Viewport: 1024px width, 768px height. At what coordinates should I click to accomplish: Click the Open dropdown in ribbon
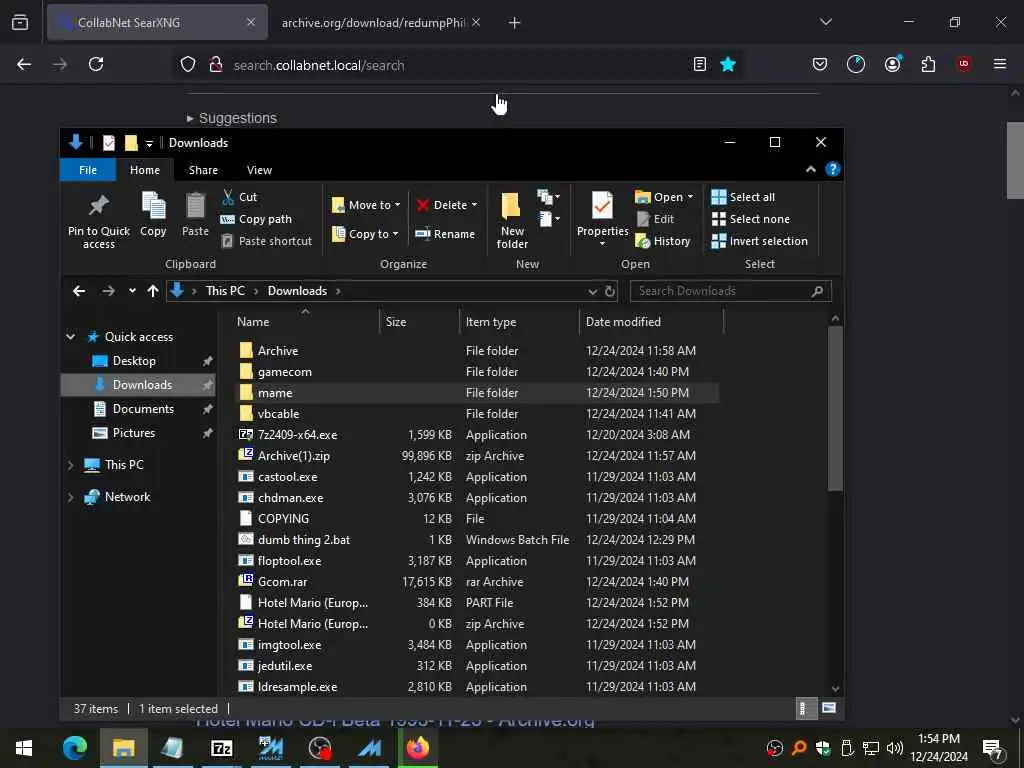tap(664, 197)
